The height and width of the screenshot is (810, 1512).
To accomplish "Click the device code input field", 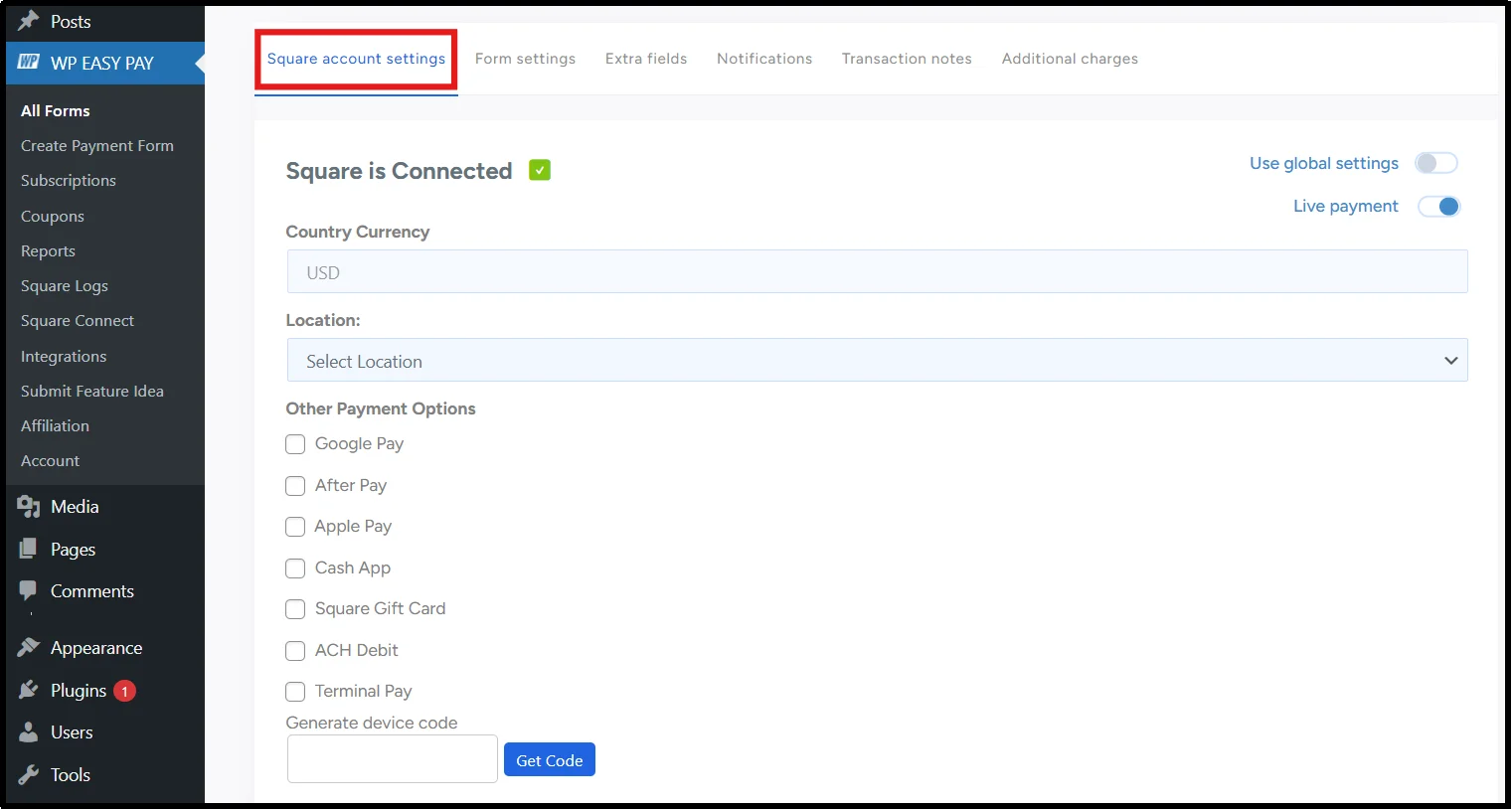I will click(x=393, y=759).
